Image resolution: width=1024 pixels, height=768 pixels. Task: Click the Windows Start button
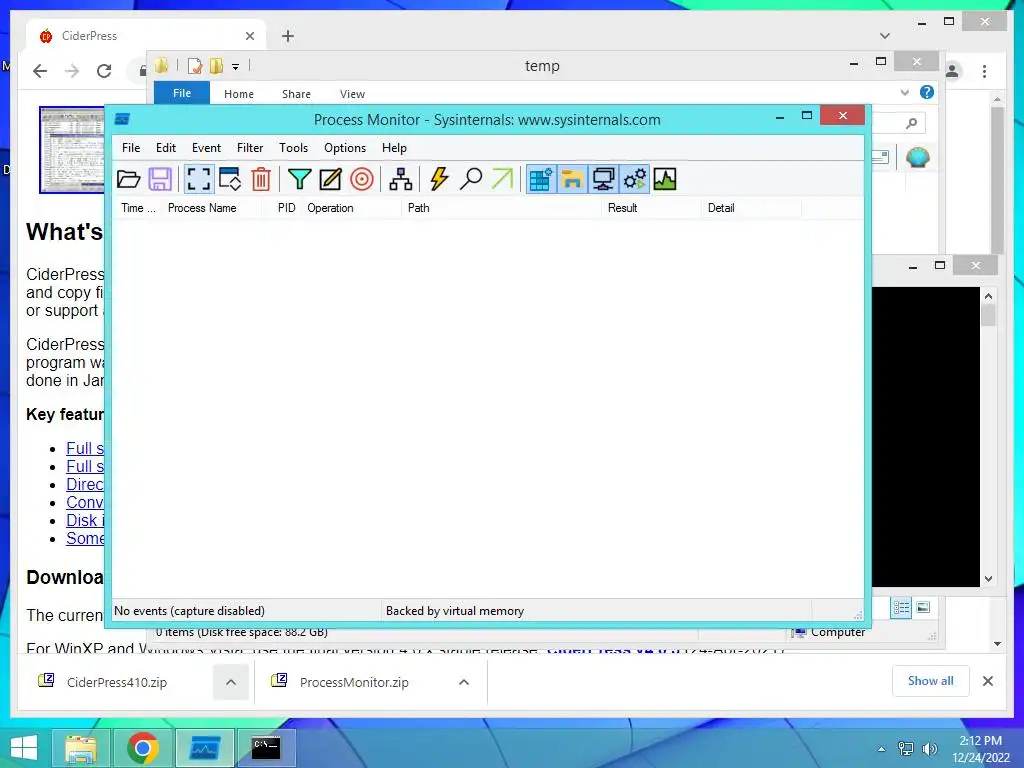click(x=24, y=748)
